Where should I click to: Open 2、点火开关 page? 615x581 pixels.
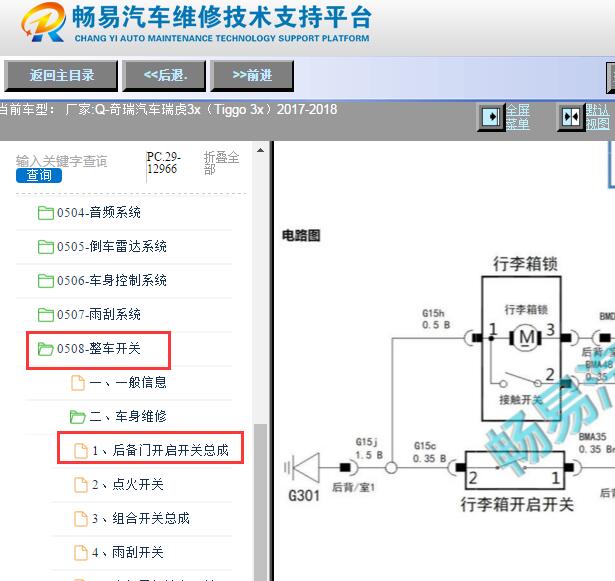coord(128,484)
